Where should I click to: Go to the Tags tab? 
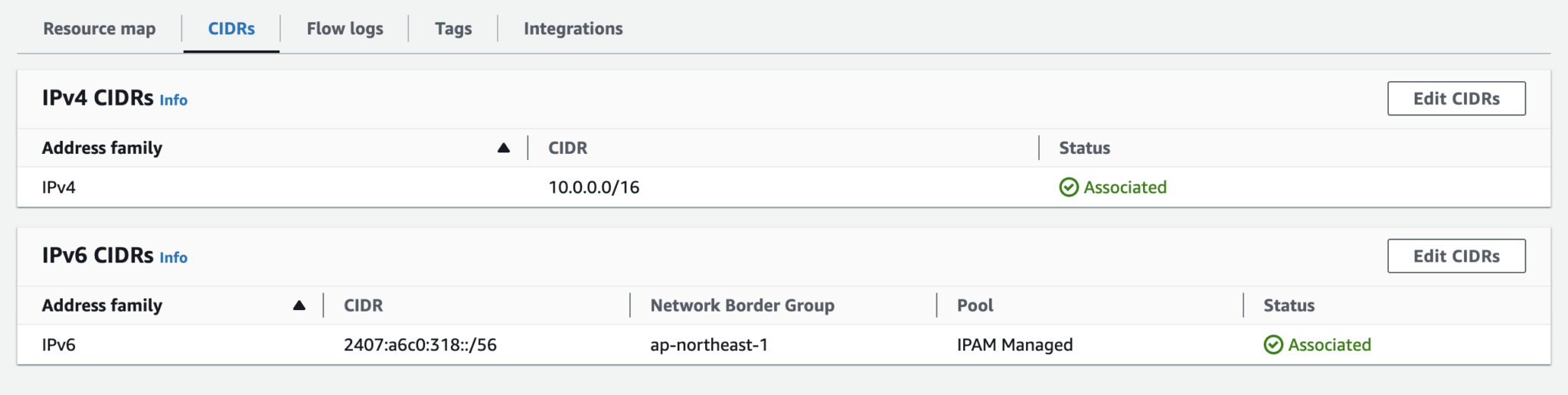coord(453,29)
